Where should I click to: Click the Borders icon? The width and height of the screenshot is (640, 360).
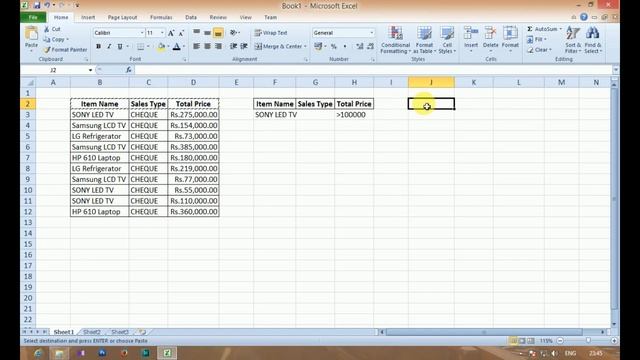pyautogui.click(x=140, y=47)
